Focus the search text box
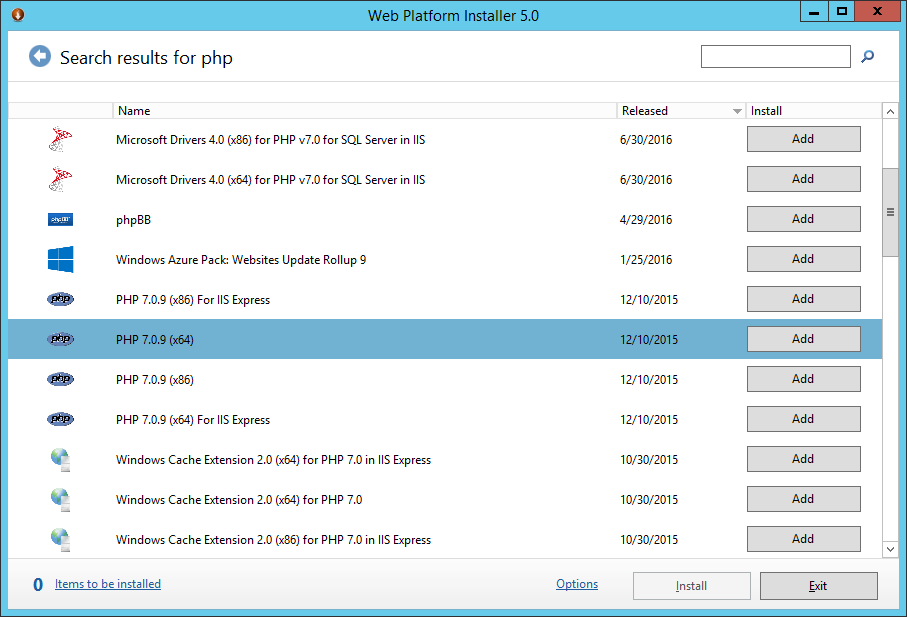The height and width of the screenshot is (617, 907). coord(775,57)
